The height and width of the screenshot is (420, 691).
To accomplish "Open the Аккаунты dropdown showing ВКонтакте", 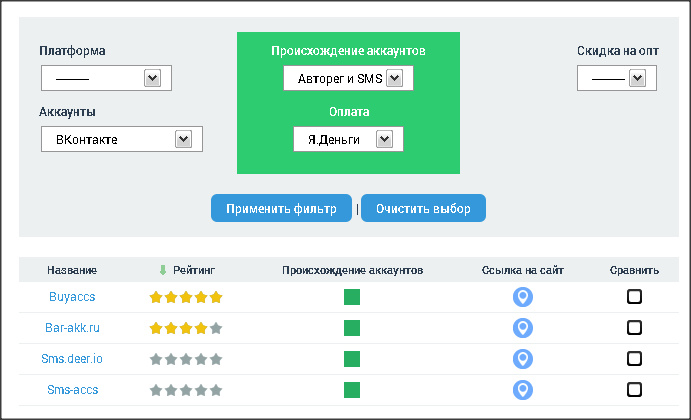I will point(122,139).
